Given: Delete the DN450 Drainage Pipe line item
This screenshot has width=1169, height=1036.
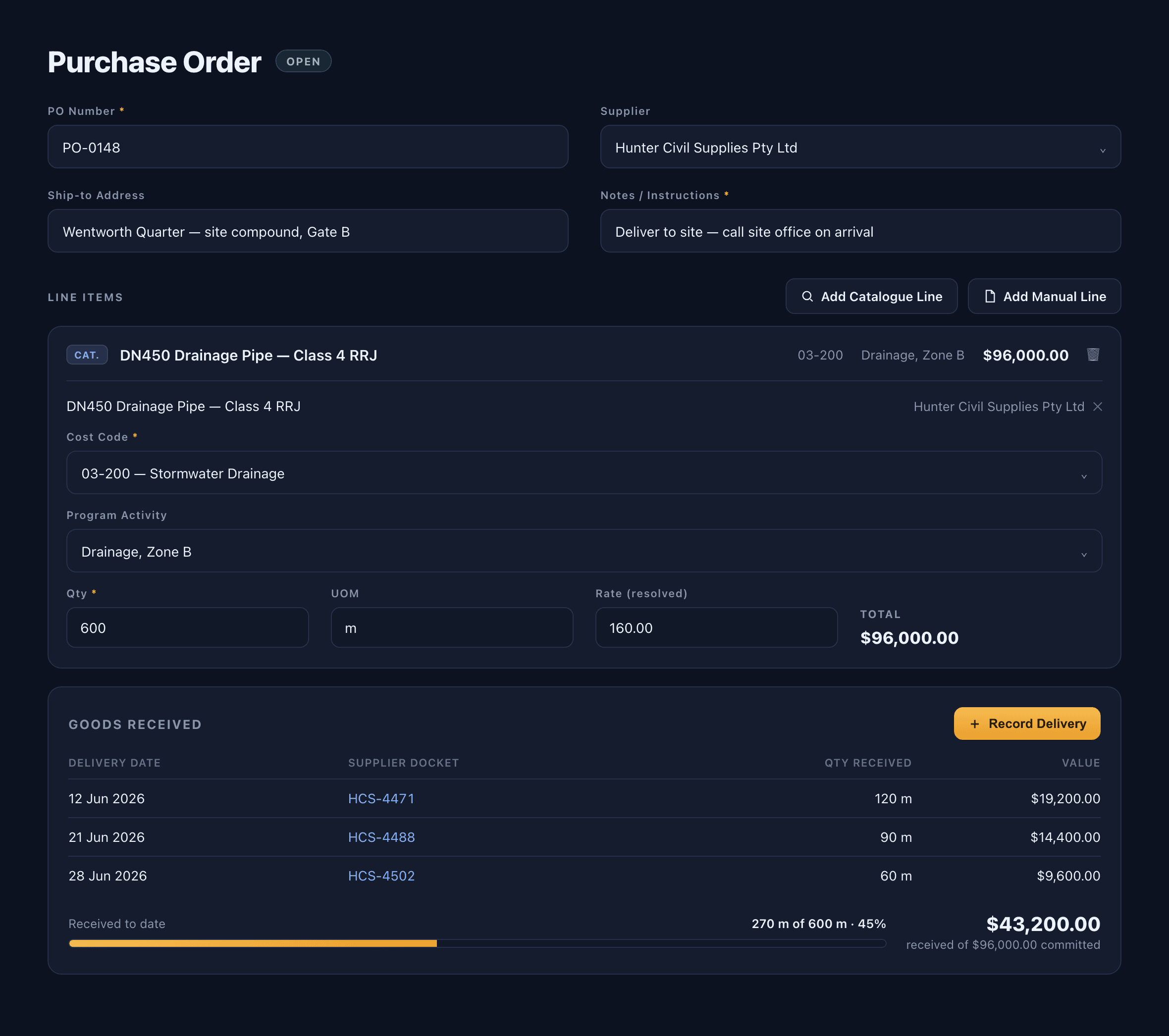Looking at the screenshot, I should (x=1093, y=355).
